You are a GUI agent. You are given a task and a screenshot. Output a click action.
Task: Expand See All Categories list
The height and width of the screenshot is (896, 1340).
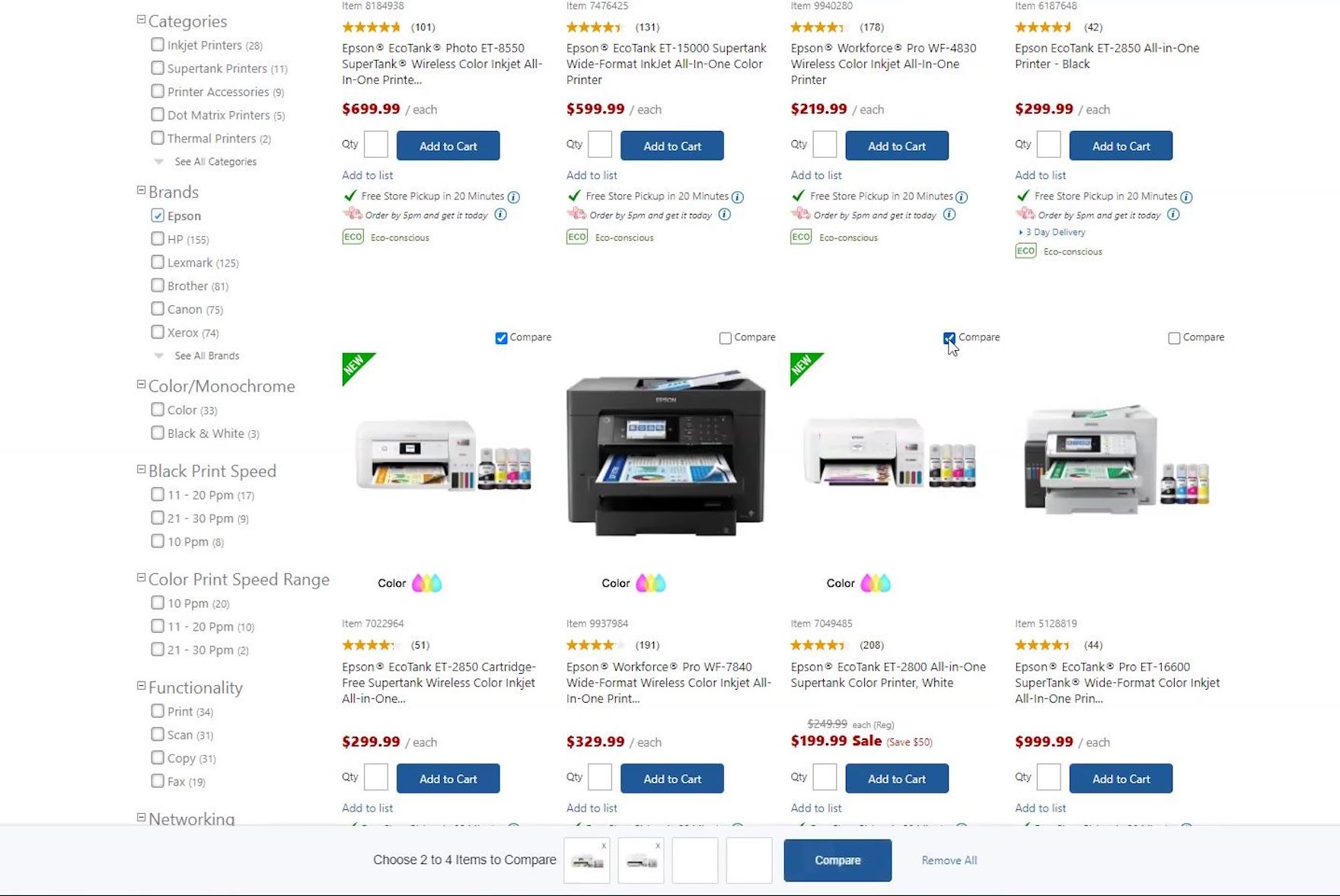click(215, 161)
